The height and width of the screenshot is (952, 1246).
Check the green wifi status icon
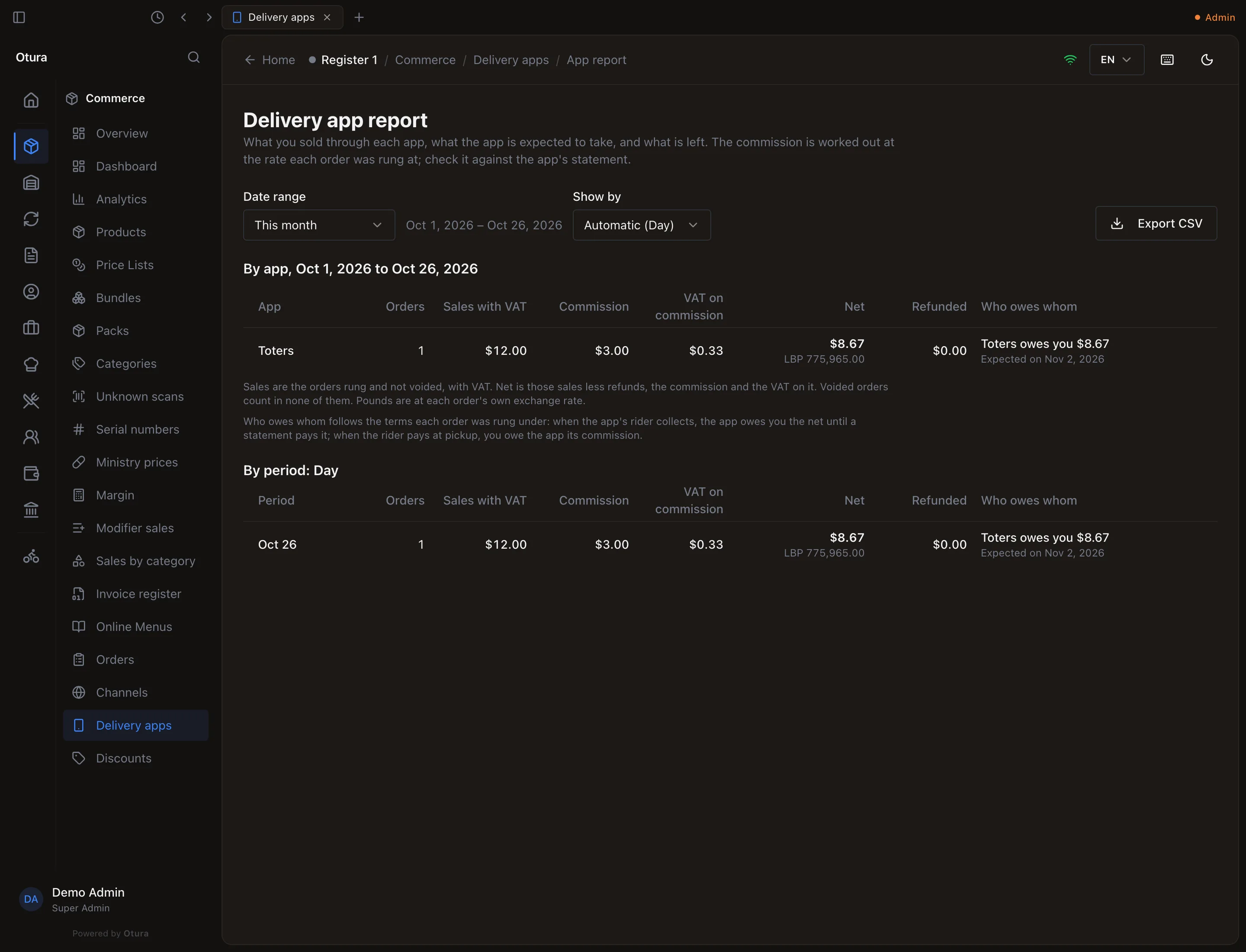(1070, 60)
